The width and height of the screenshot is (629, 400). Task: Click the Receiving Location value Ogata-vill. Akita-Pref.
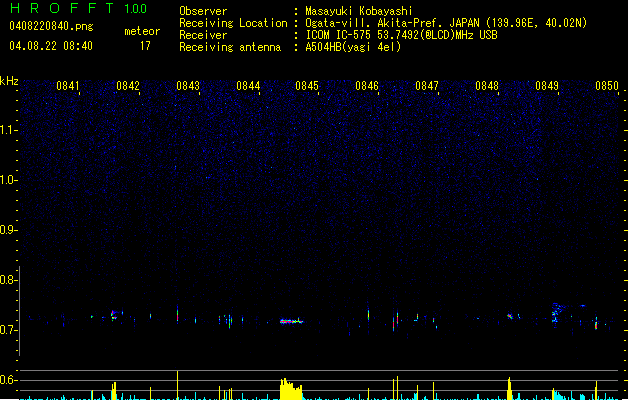click(375, 23)
